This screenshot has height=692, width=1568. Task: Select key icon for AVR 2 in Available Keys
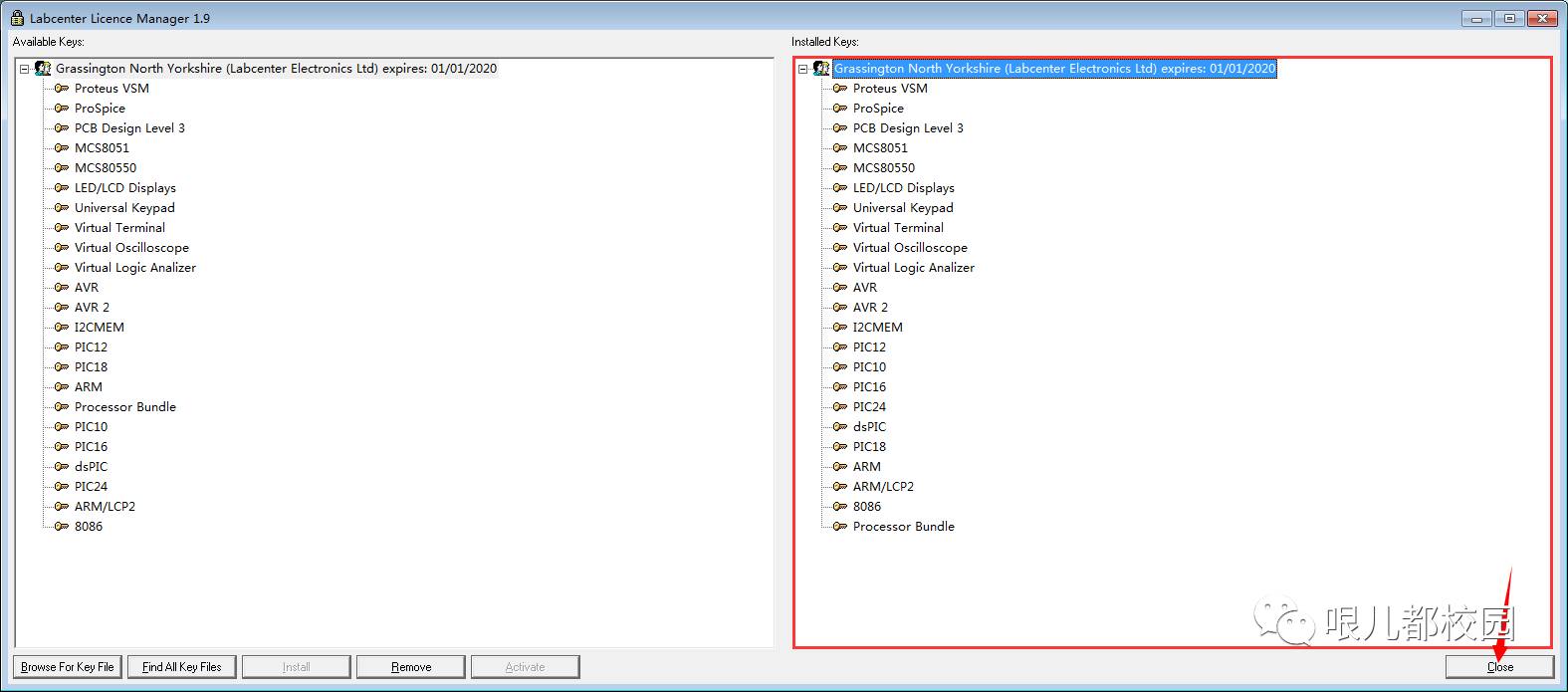click(62, 308)
